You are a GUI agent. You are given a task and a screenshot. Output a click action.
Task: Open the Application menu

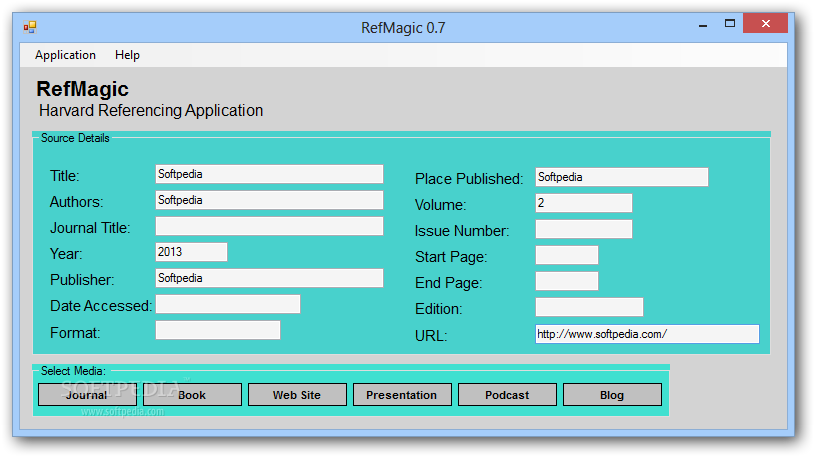point(65,55)
